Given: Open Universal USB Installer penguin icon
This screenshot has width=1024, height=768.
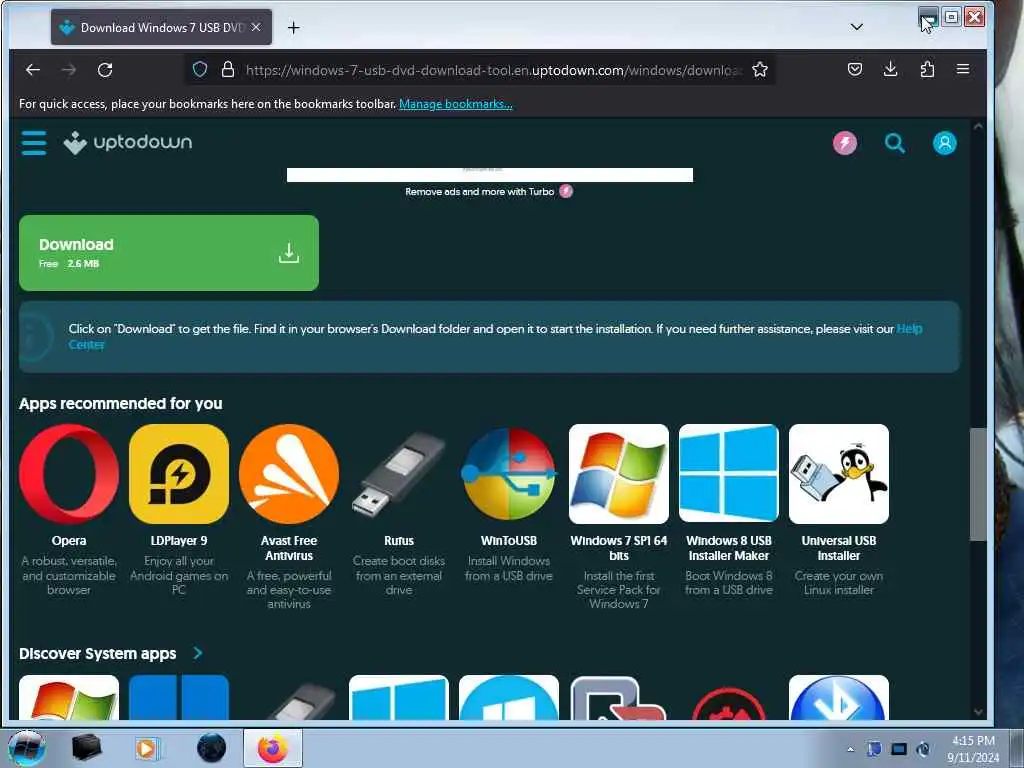Looking at the screenshot, I should click(839, 474).
